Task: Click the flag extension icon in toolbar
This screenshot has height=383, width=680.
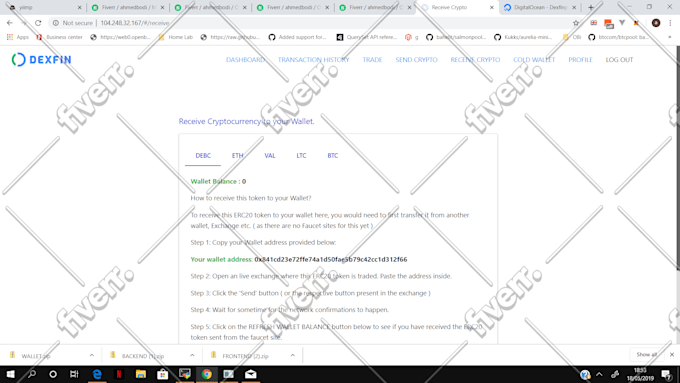Action: [594, 23]
